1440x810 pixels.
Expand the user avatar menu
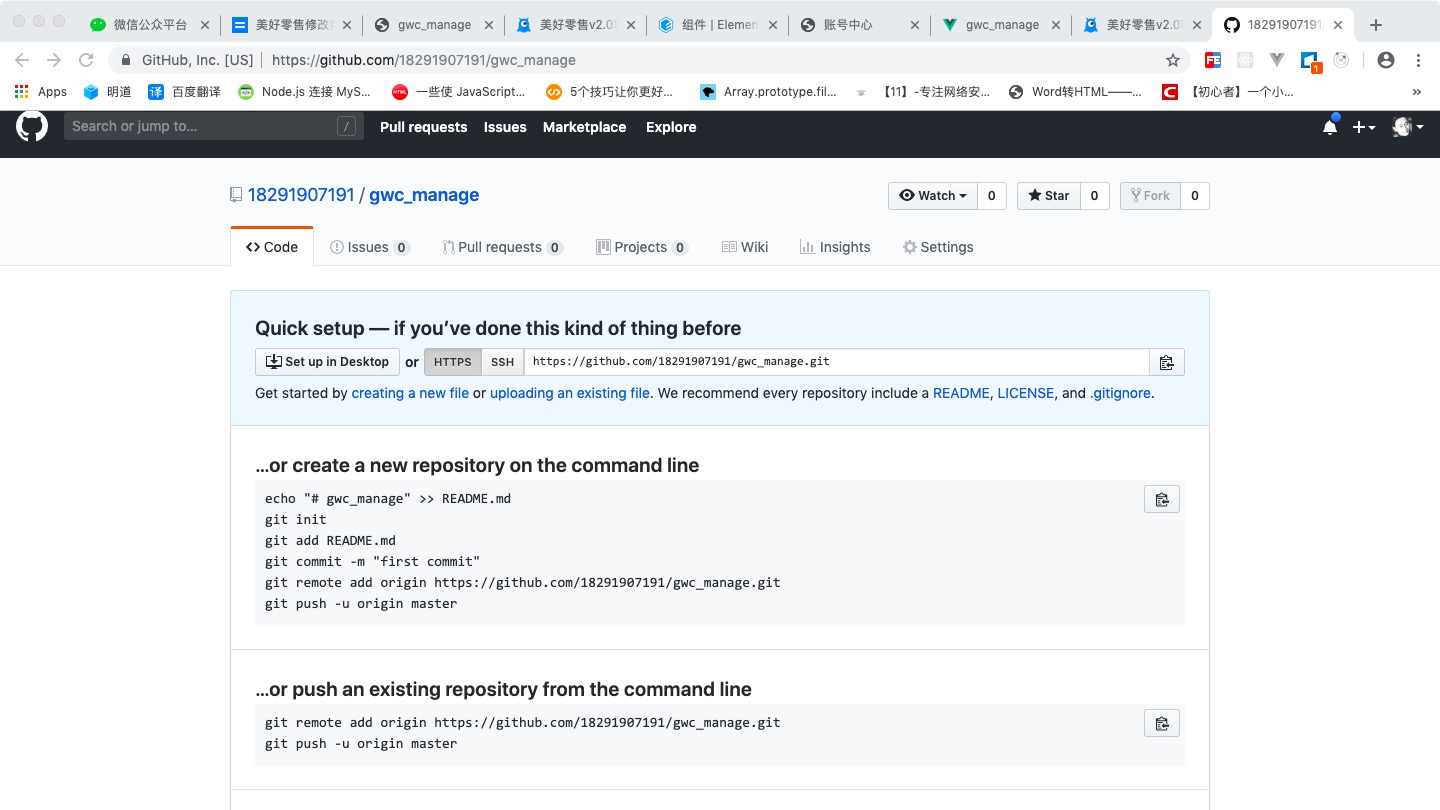click(x=1407, y=127)
